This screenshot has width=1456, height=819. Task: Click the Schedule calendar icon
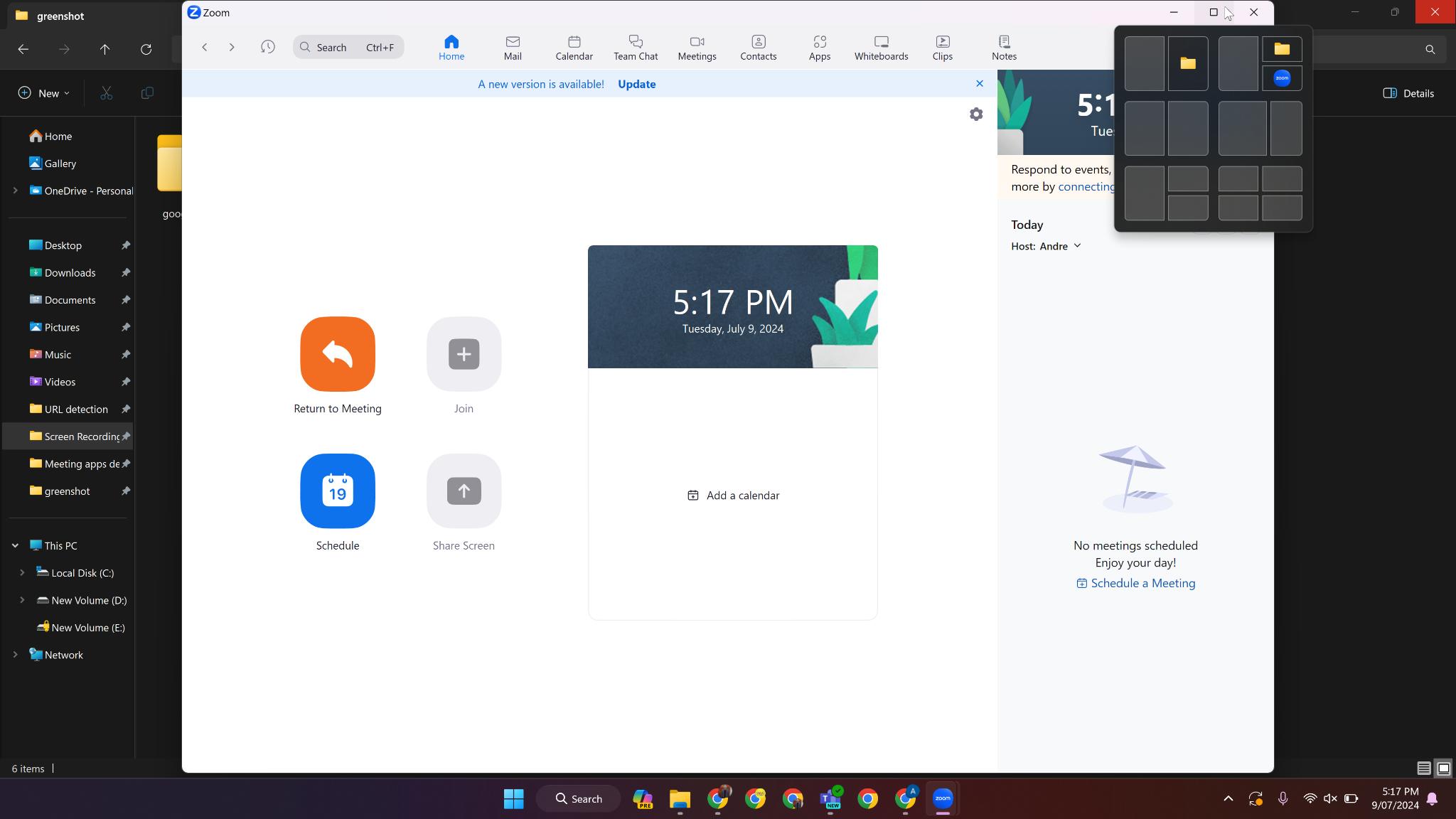coord(338,491)
